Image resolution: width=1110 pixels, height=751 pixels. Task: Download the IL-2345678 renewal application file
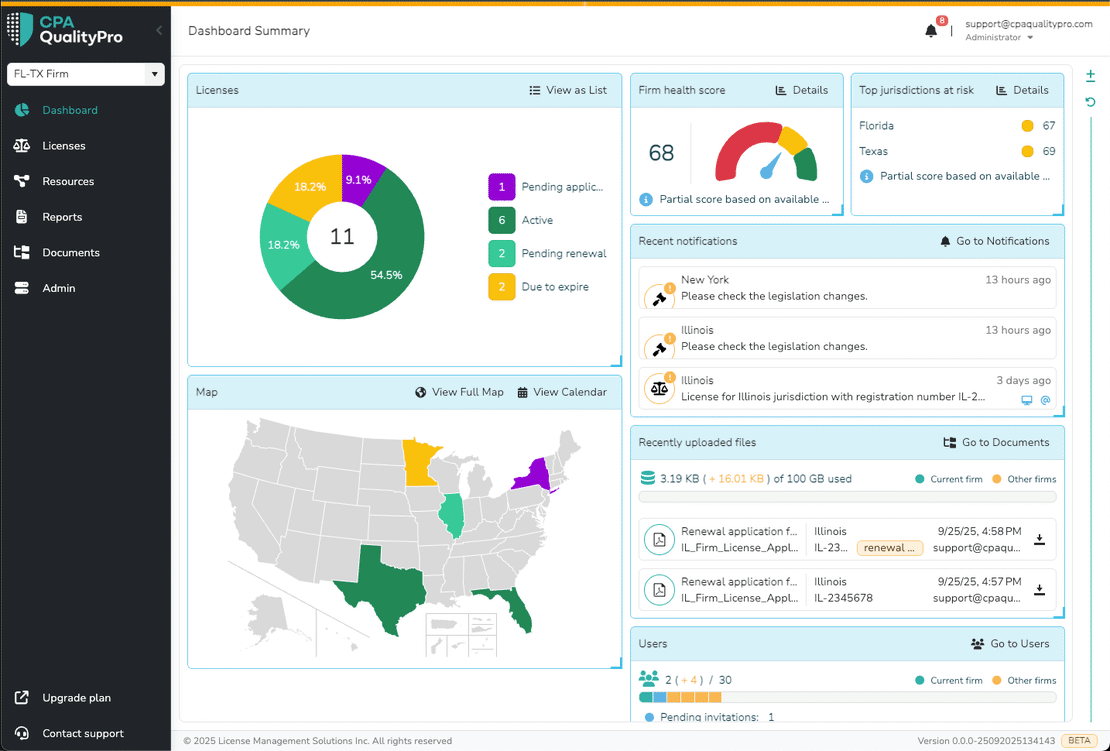pos(1039,590)
